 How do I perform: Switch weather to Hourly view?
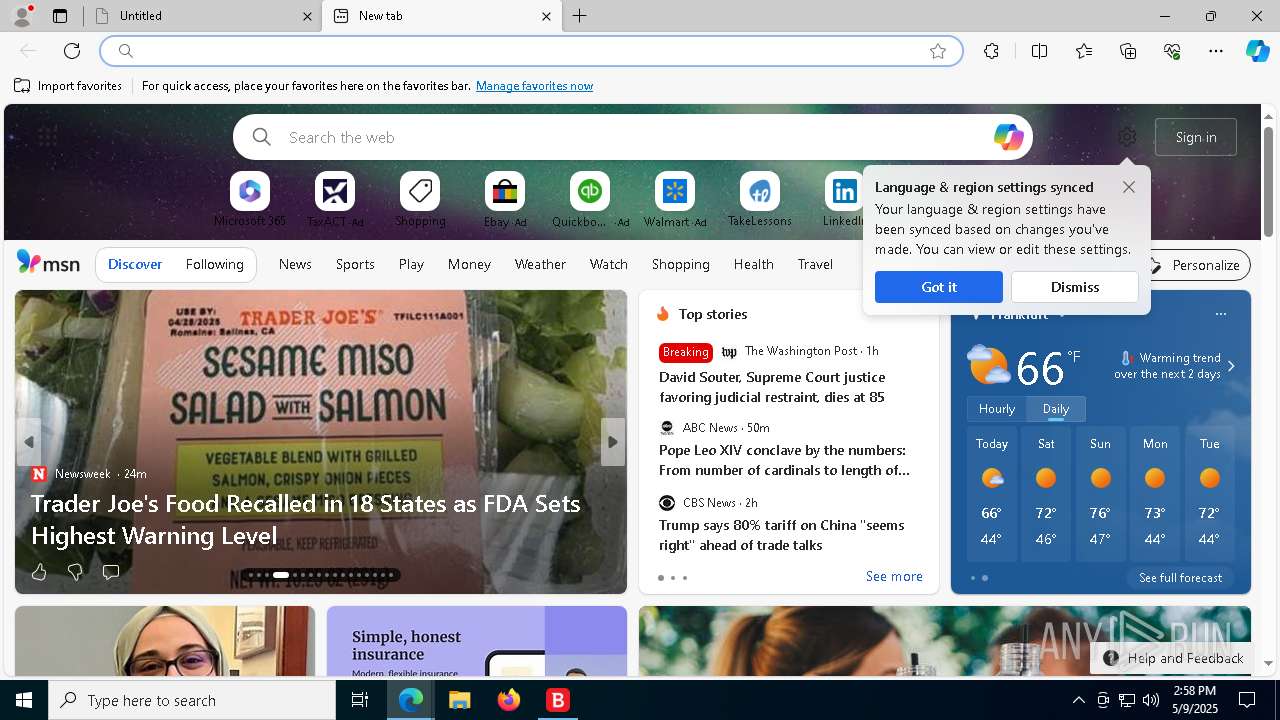tap(997, 409)
